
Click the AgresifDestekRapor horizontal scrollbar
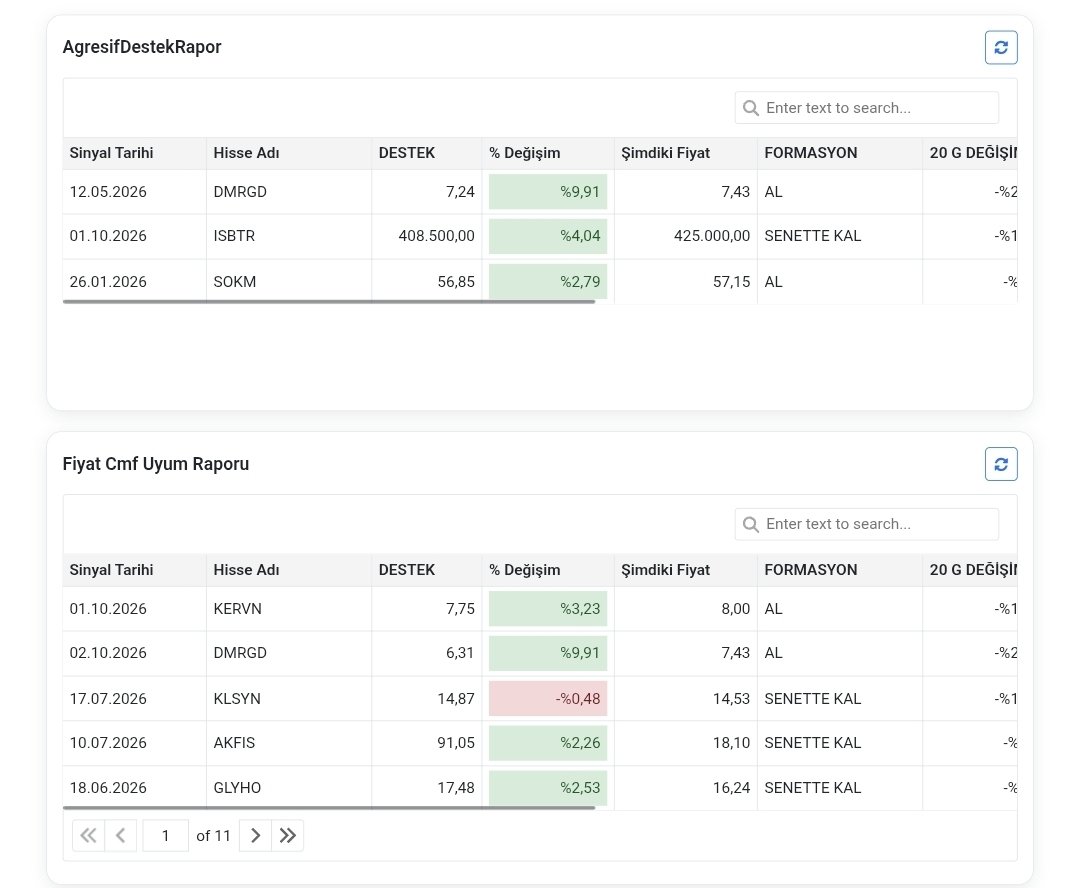click(x=329, y=302)
